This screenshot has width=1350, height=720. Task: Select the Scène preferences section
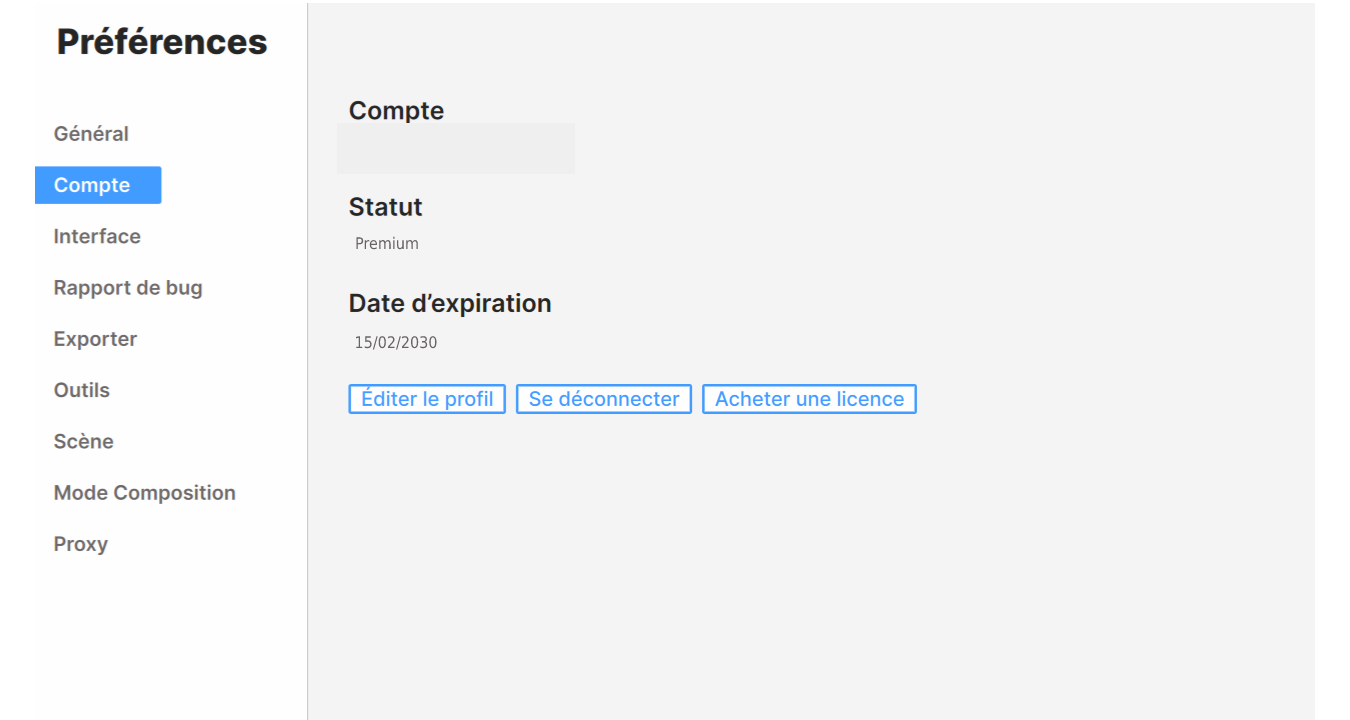point(84,442)
